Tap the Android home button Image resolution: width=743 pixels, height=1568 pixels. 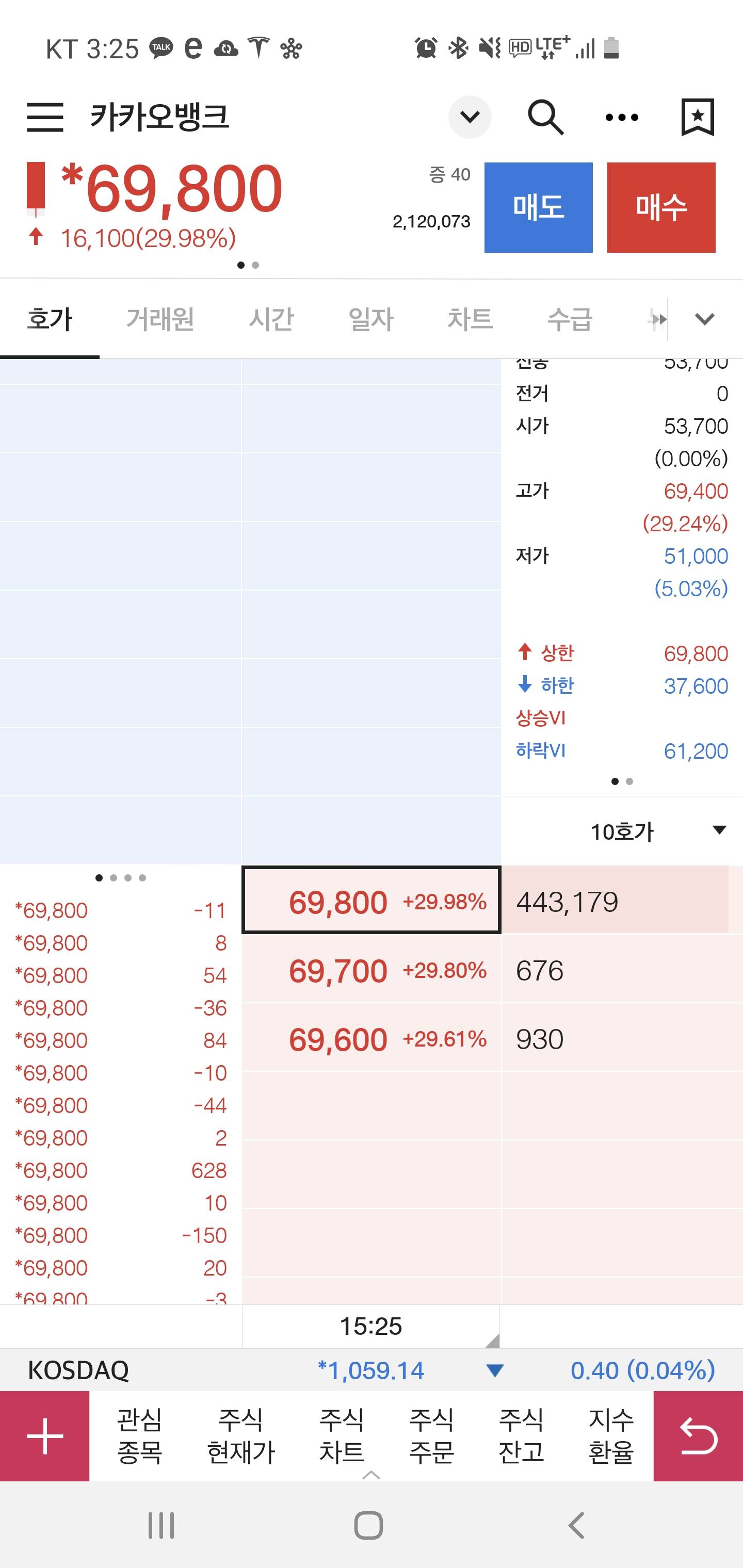point(368,1525)
